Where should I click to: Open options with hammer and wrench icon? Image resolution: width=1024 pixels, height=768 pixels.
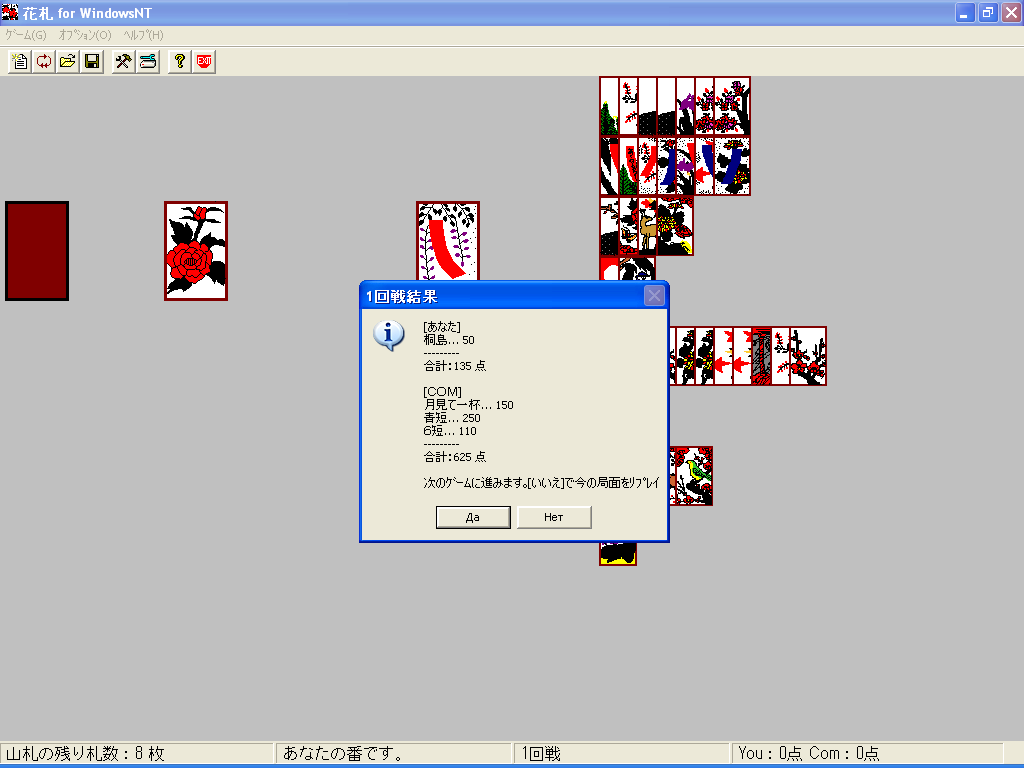click(x=123, y=61)
